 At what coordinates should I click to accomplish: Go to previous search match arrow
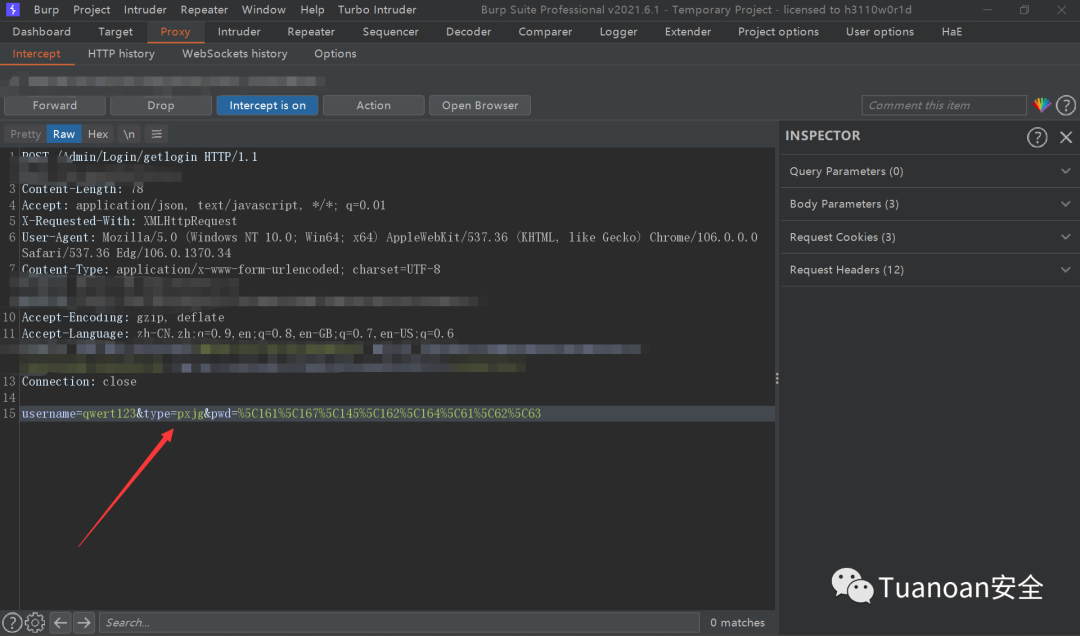pos(61,622)
